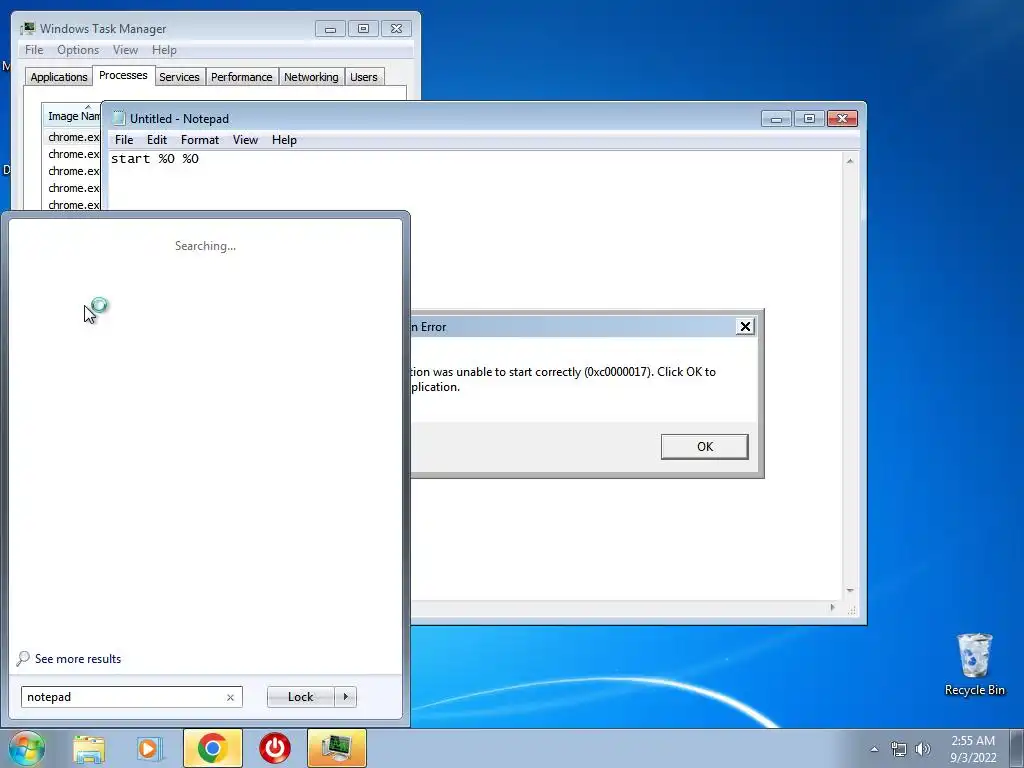Switch to the Performance tab
1024x768 pixels.
tap(242, 77)
